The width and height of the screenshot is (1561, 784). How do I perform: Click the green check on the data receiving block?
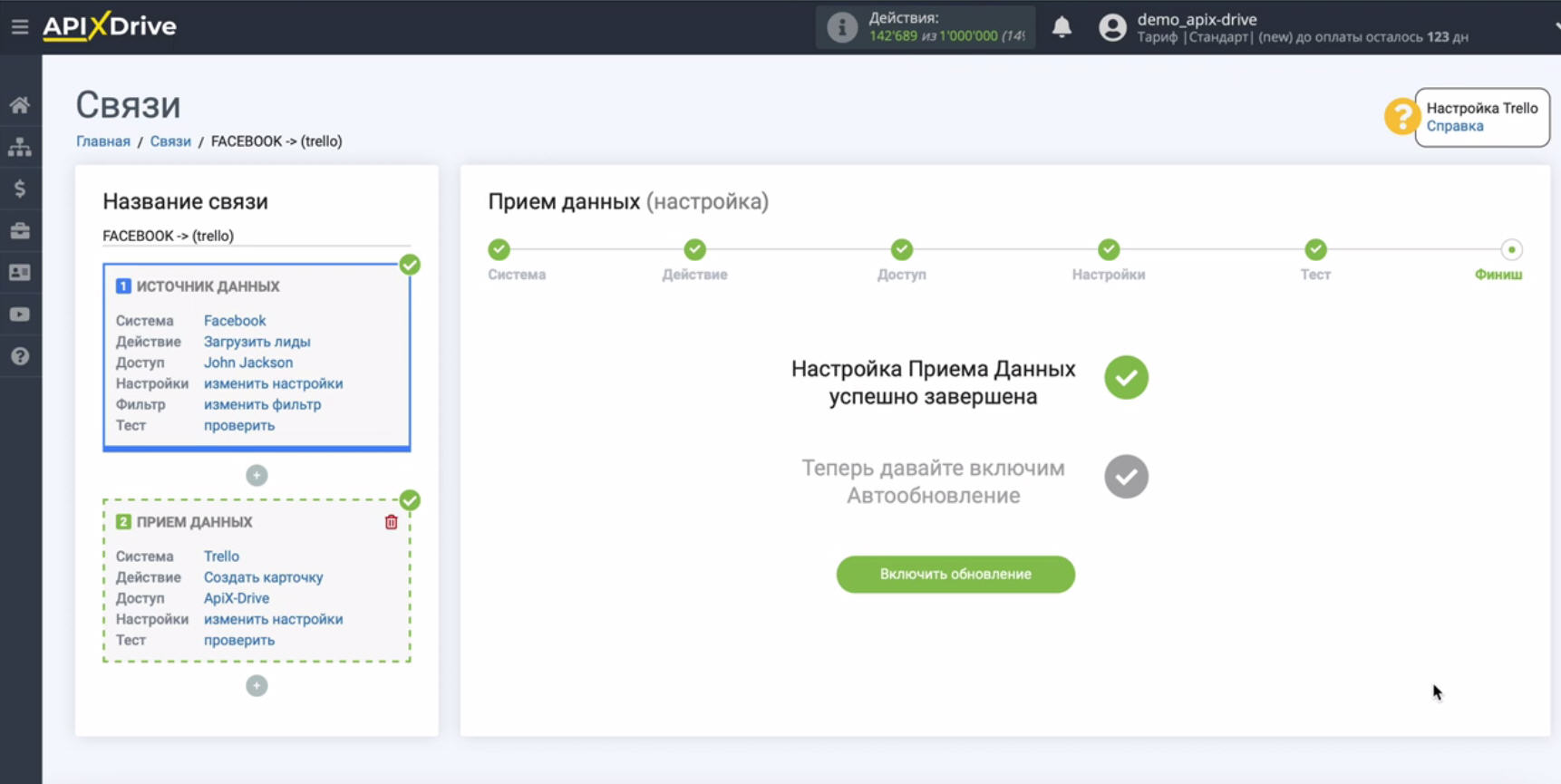click(x=410, y=500)
